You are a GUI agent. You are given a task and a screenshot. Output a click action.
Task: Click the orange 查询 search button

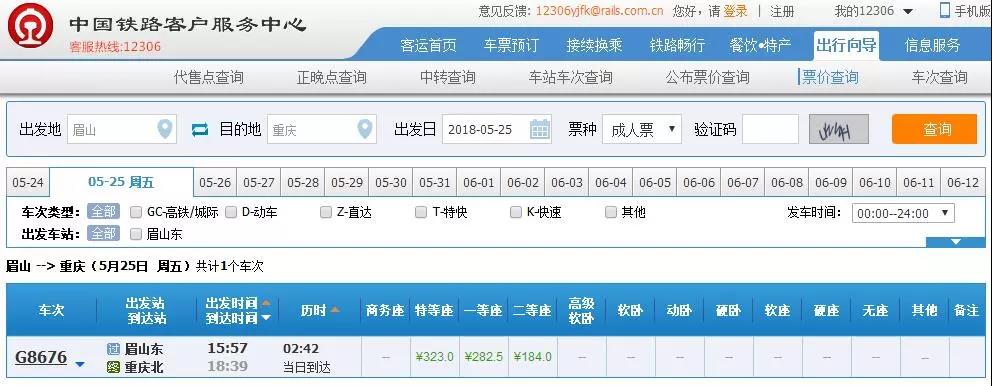click(934, 129)
